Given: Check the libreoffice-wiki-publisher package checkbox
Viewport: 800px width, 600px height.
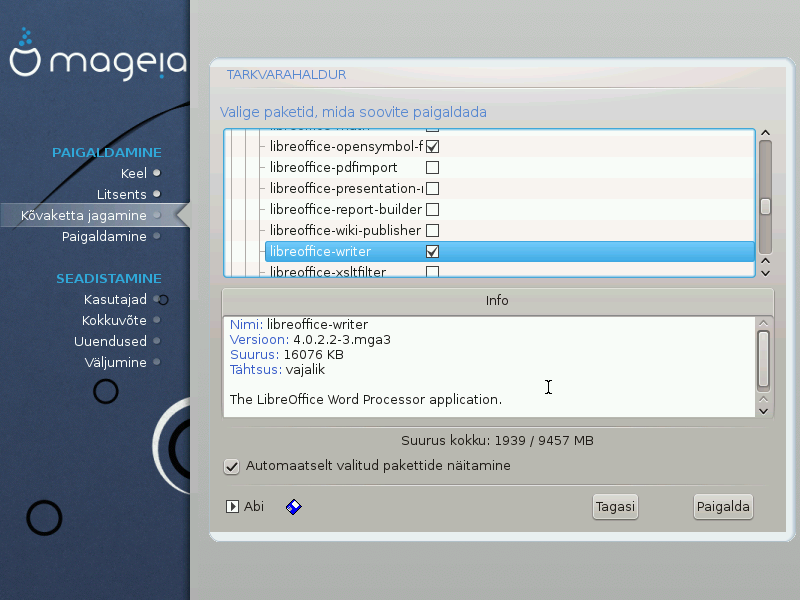Looking at the screenshot, I should pos(432,231).
